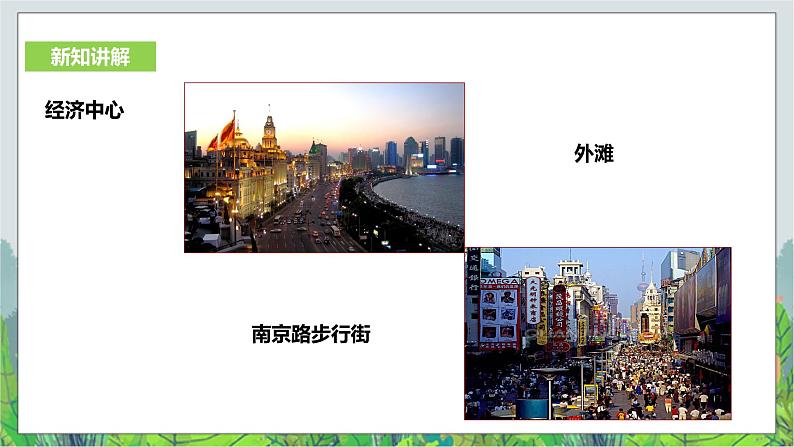The width and height of the screenshot is (794, 447).
Task: Click the white domed building at street end
Action: (x=652, y=305)
